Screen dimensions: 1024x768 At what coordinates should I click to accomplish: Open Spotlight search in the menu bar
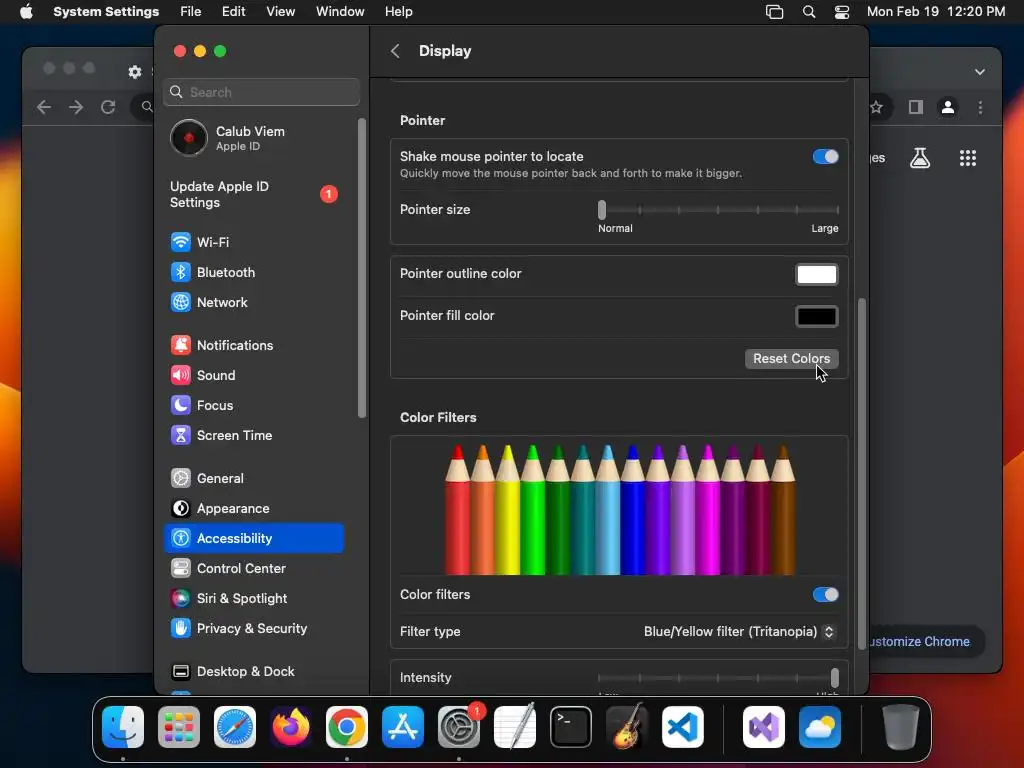[808, 12]
